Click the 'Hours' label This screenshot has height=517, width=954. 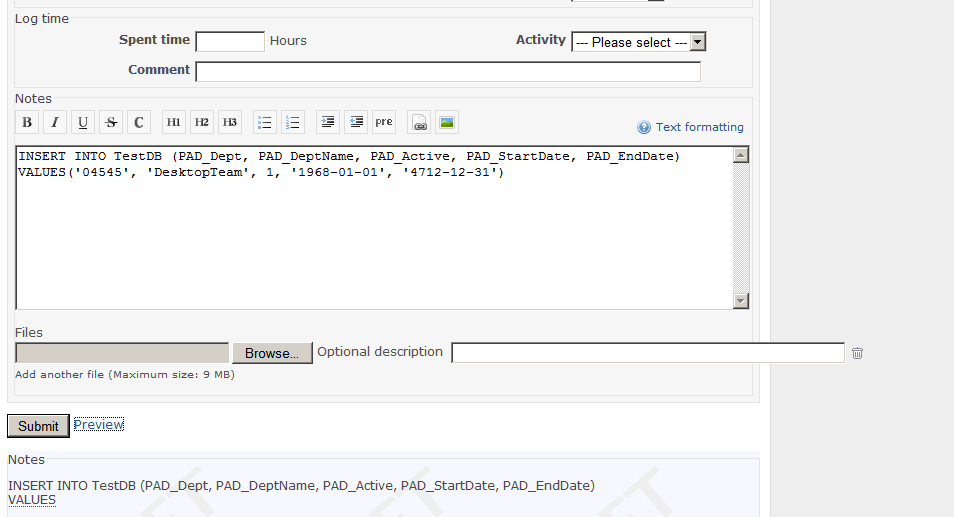[x=288, y=41]
